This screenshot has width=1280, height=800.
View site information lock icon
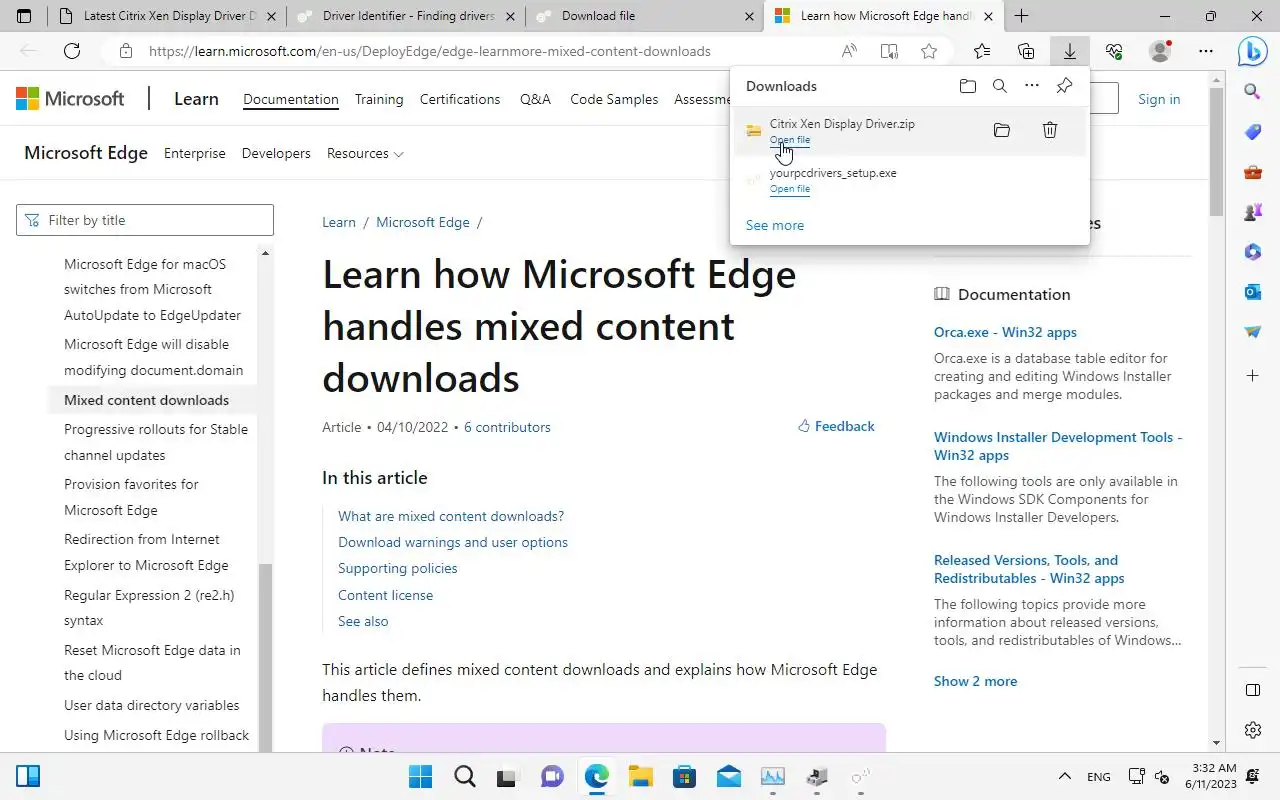(x=125, y=51)
